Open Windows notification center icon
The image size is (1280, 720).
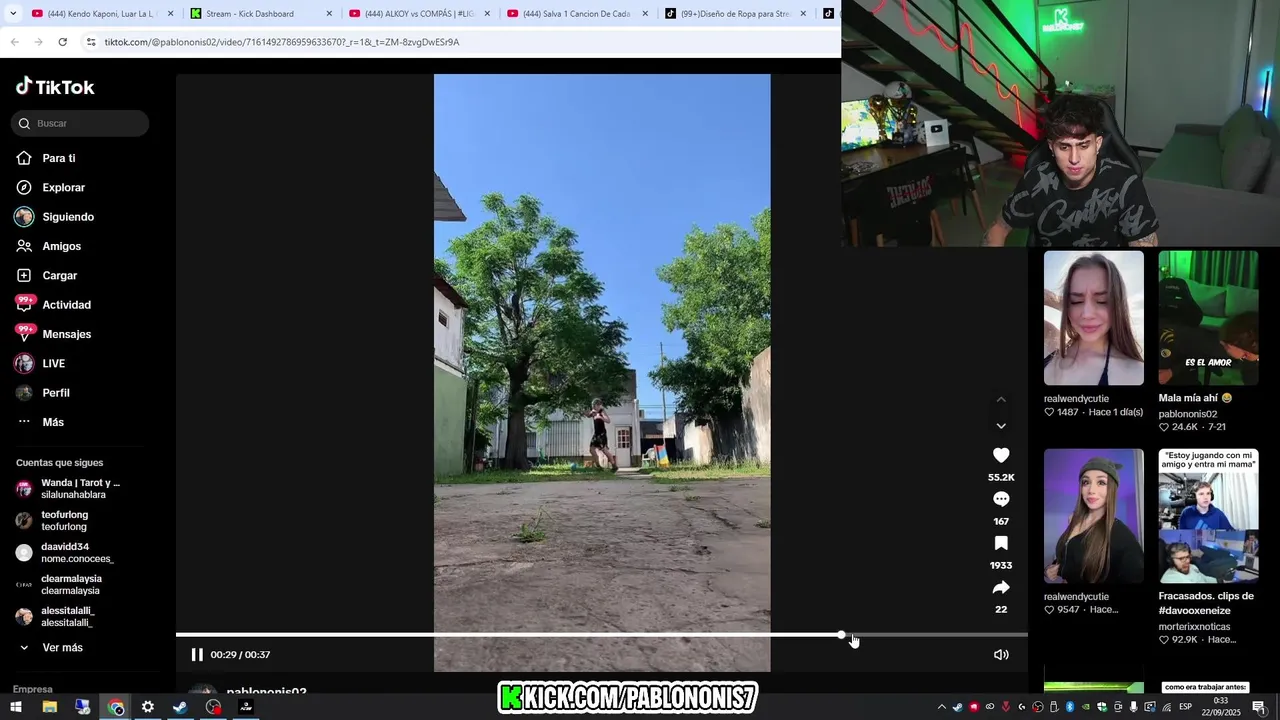tap(1259, 707)
